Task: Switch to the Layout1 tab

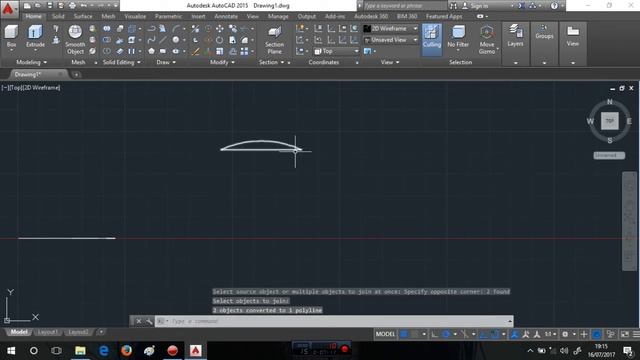Action: point(47,332)
